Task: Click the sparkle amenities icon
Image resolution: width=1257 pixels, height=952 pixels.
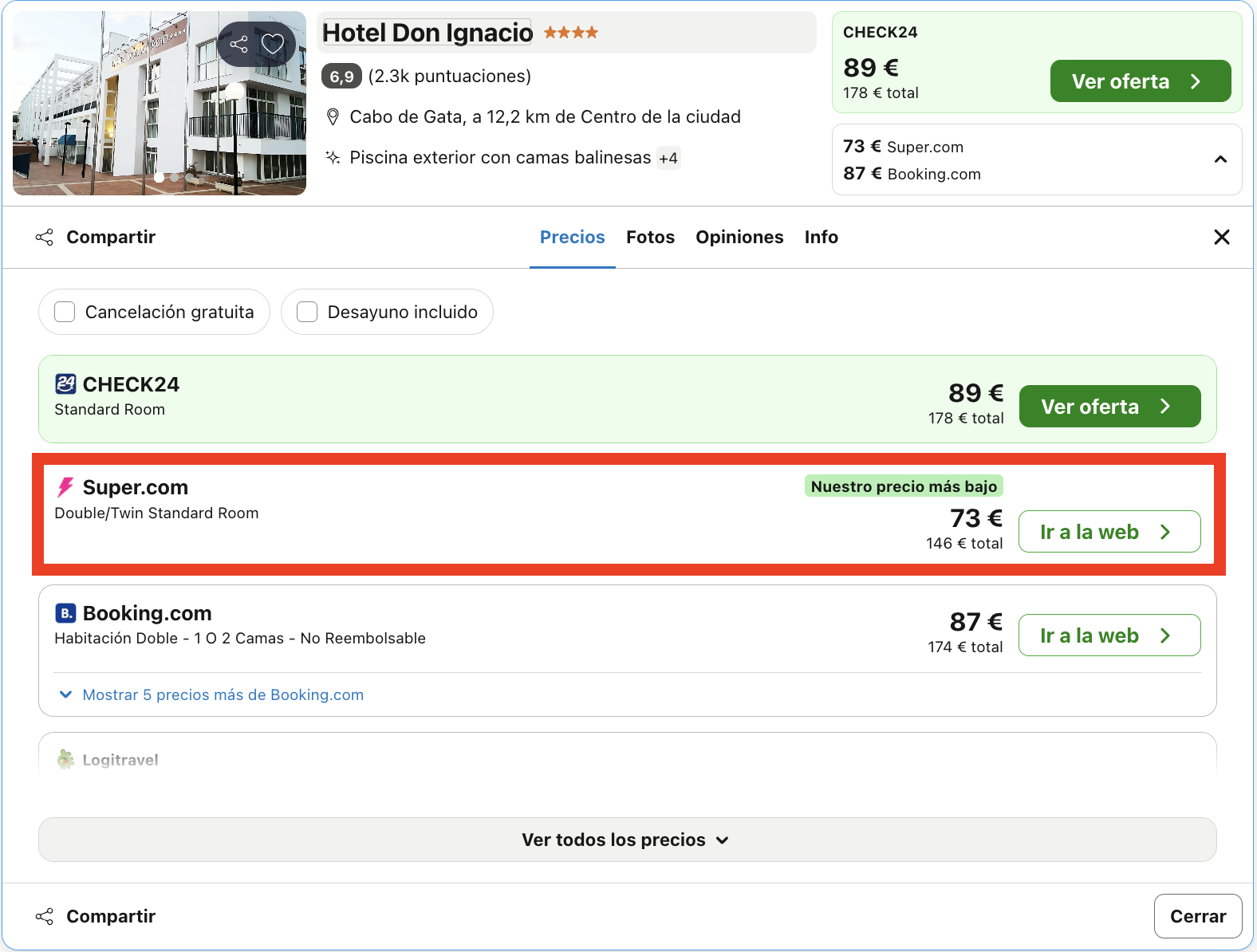Action: [333, 157]
